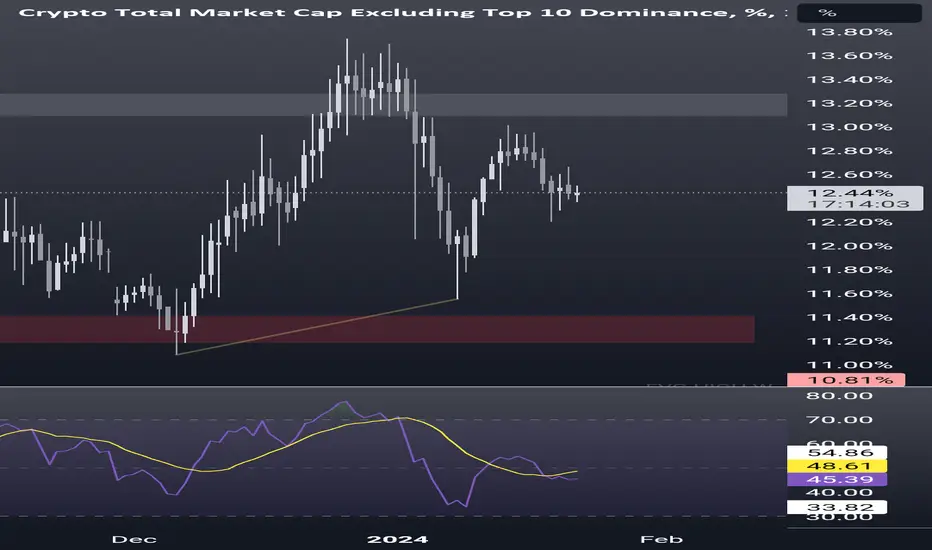Click the 13.20% price axis label
932x550 pixels.
click(x=849, y=103)
